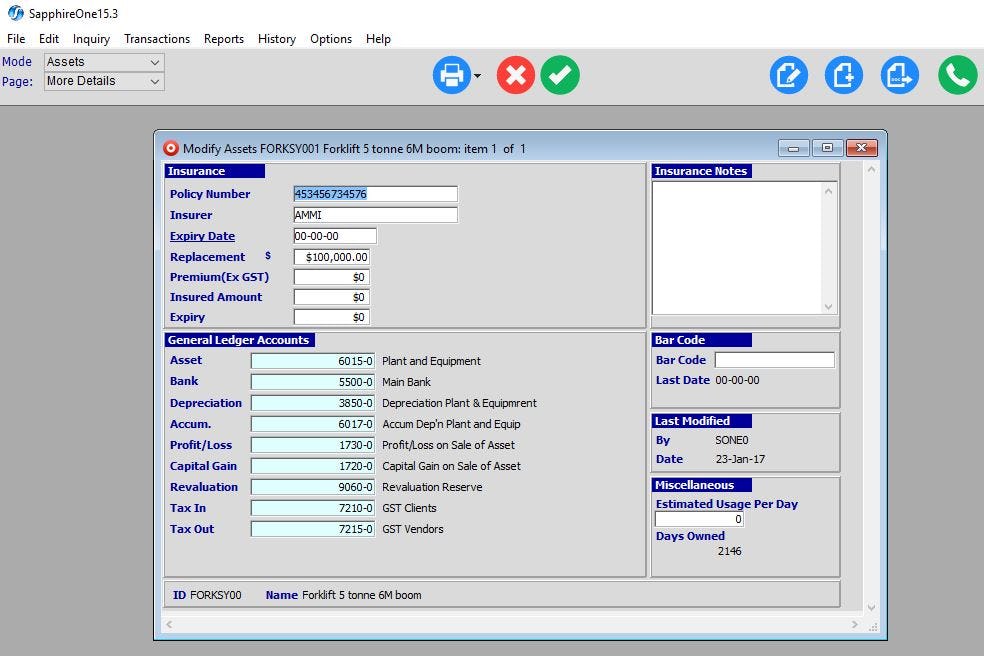
Task: Click the window vertical scroll up arrow
Action: [x=871, y=169]
